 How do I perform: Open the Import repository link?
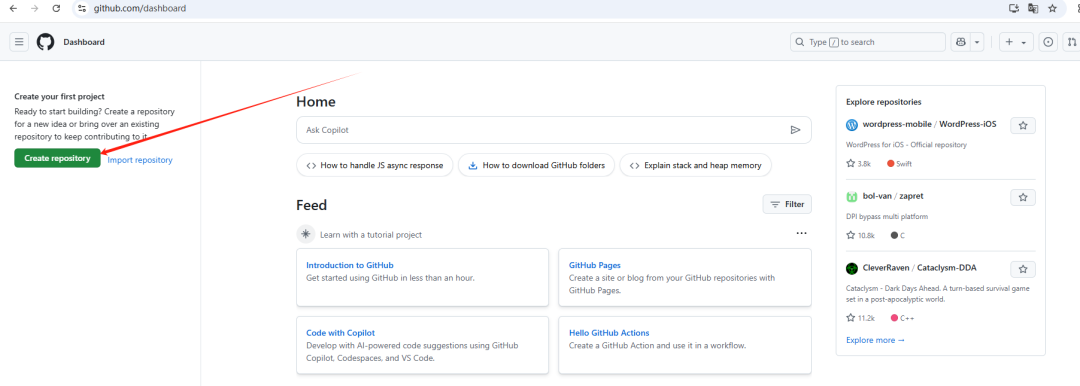[x=140, y=160]
